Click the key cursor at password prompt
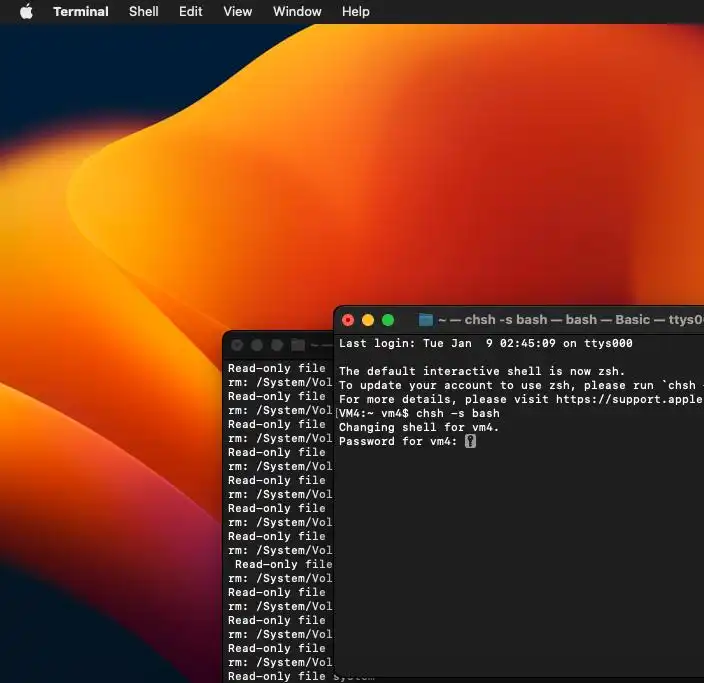This screenshot has width=704, height=683. click(x=470, y=441)
